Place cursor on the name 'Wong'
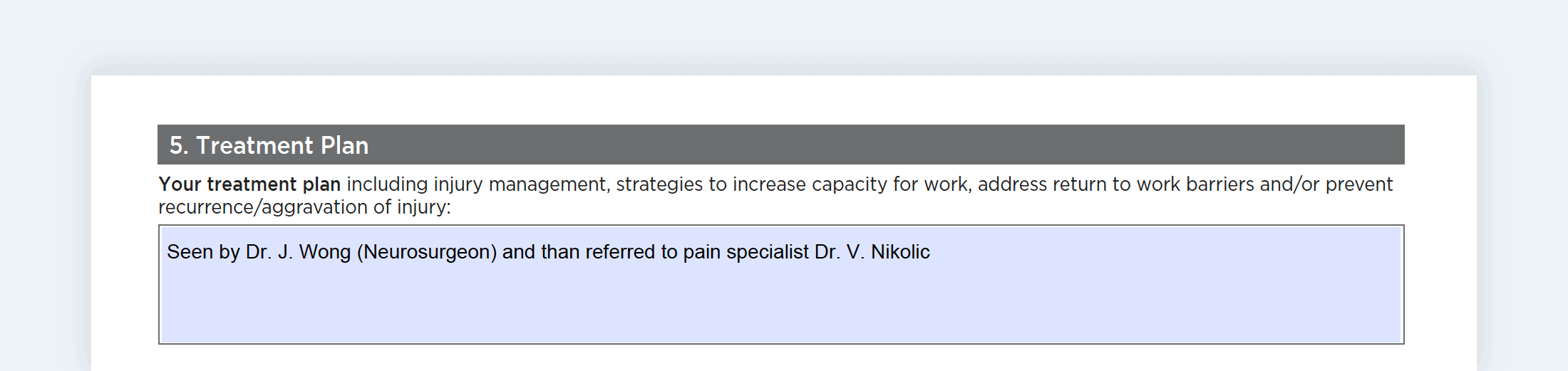This screenshot has height=371, width=1568. [325, 252]
